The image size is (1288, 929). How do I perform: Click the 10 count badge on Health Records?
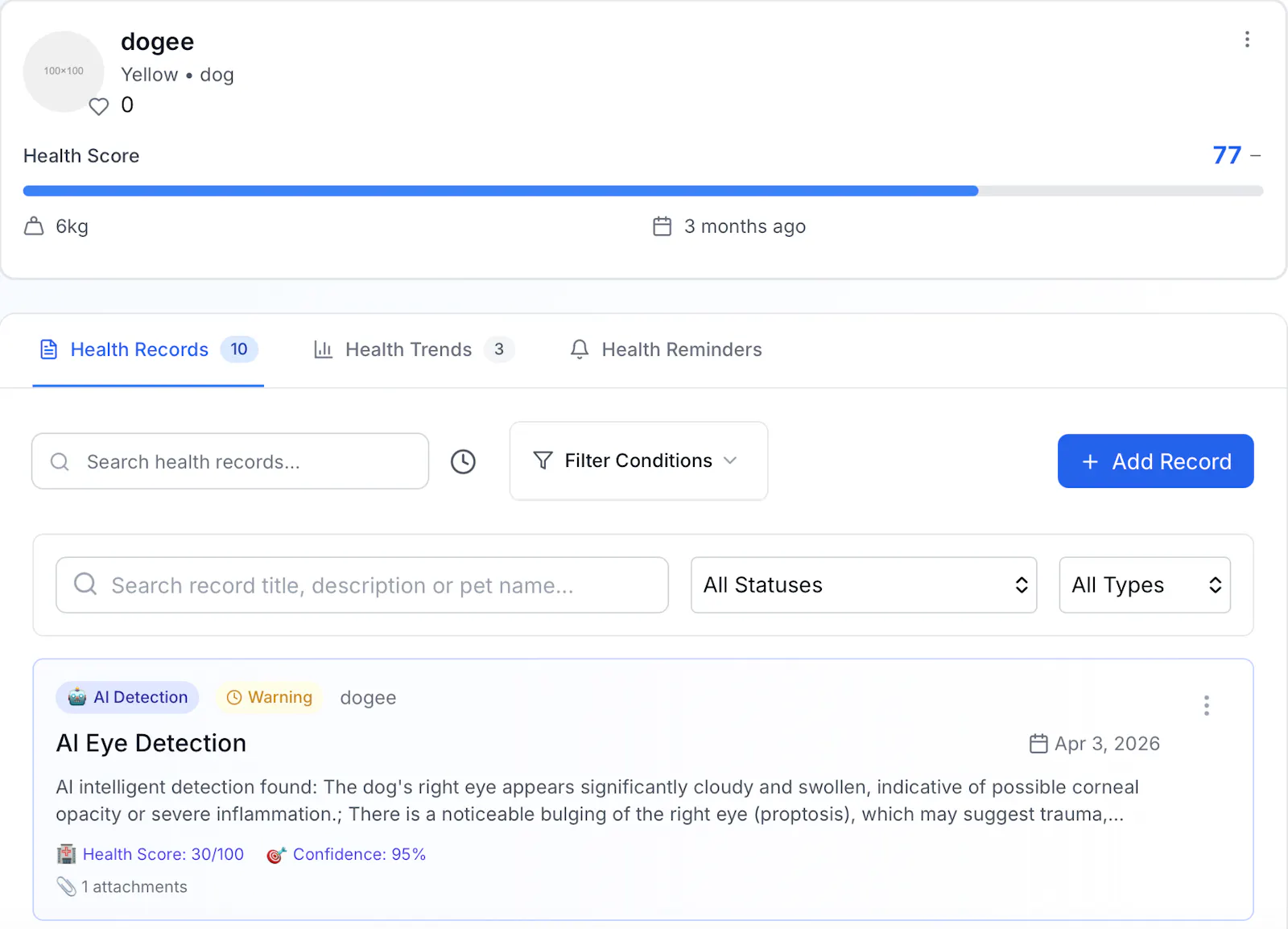(239, 349)
